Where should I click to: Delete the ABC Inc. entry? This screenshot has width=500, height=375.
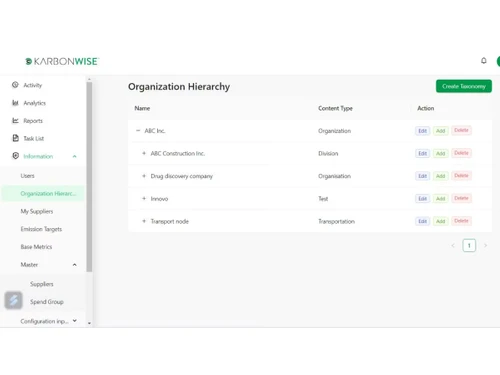pos(461,130)
